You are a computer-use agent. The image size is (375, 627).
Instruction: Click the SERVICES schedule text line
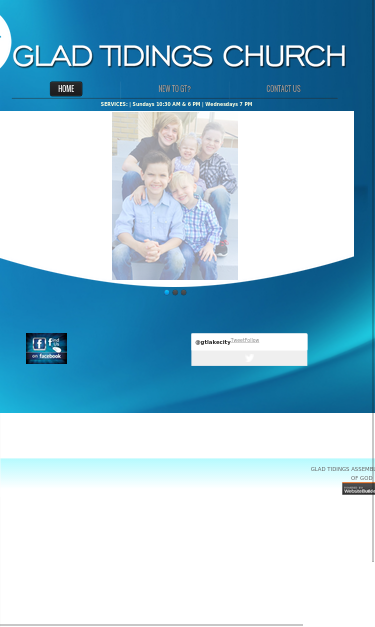coord(176,104)
